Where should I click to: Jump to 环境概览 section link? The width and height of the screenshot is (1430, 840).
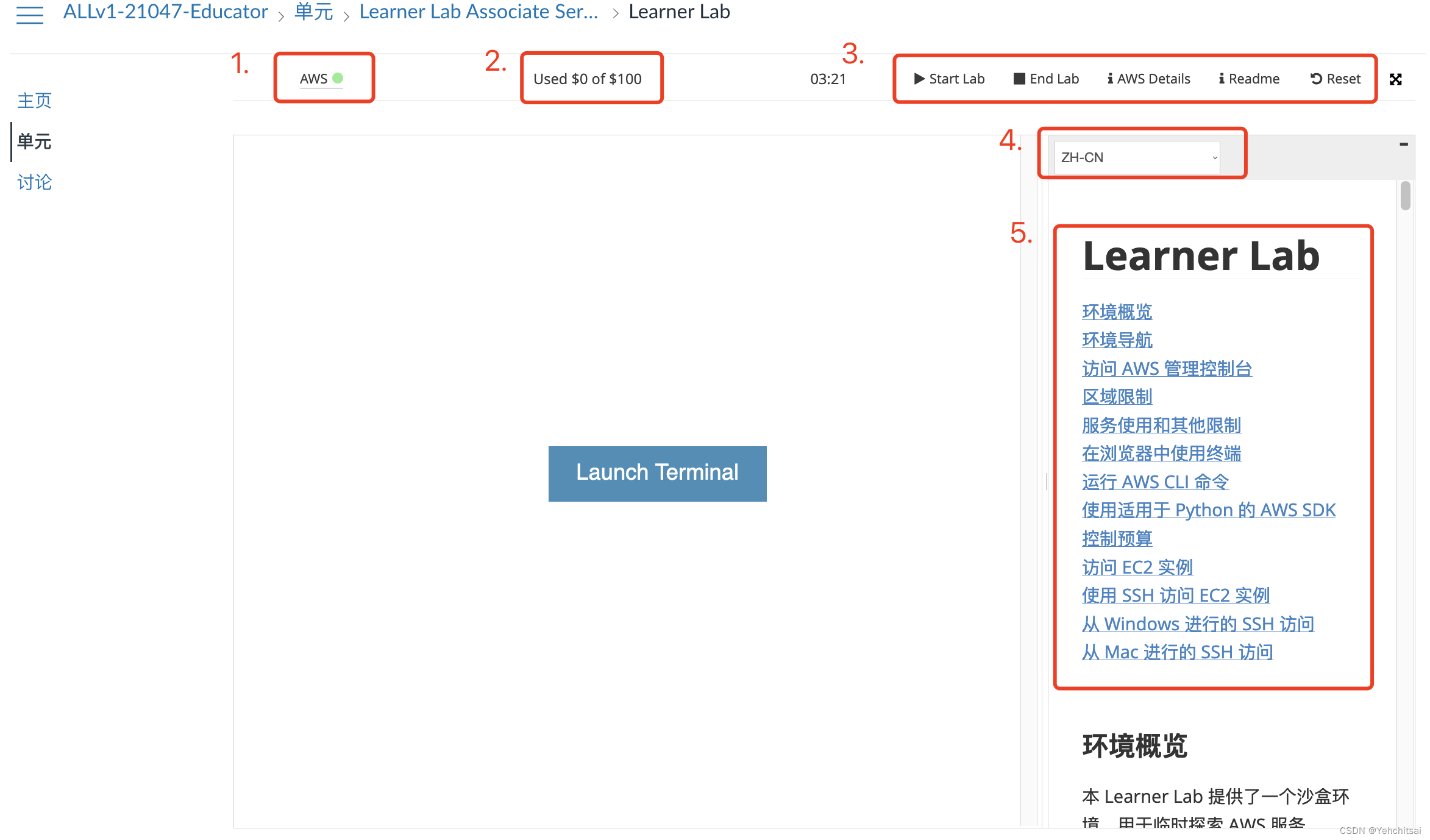click(x=1117, y=311)
